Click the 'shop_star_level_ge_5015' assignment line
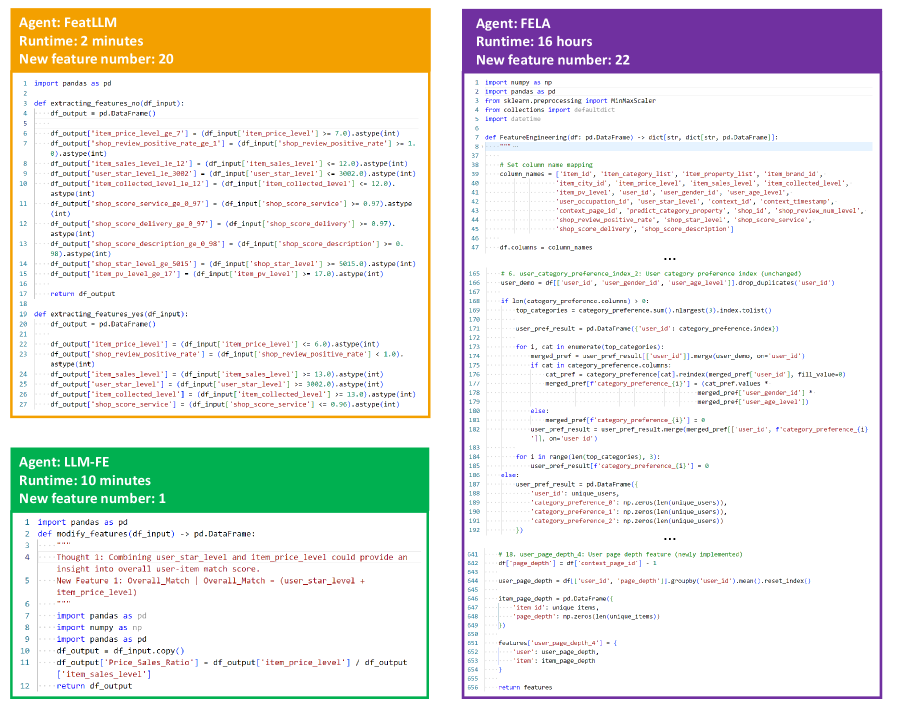 point(233,264)
